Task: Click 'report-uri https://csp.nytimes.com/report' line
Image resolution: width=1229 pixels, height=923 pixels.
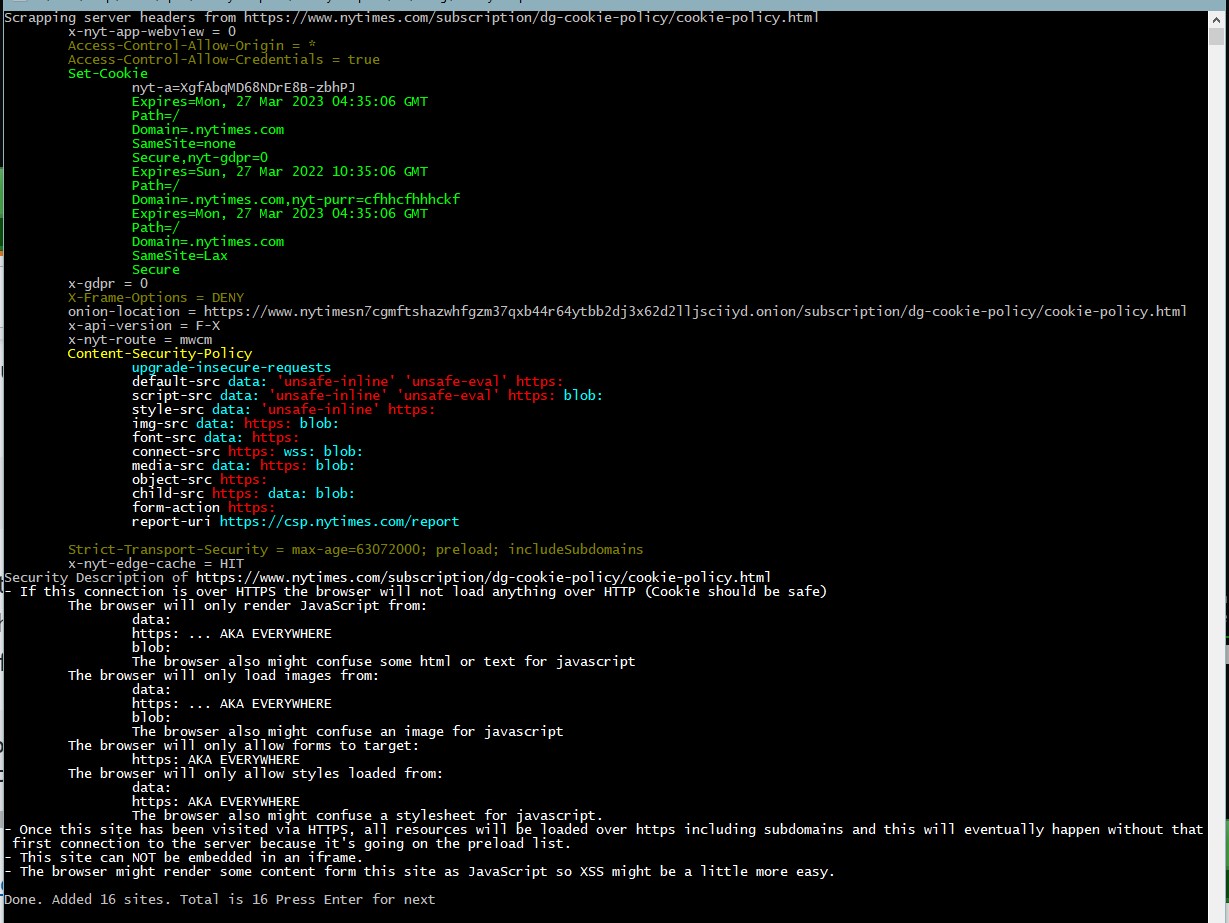Action: [x=296, y=521]
